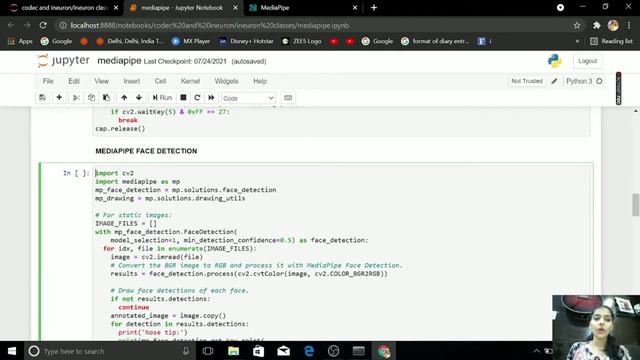Open the cell type Code dropdown
Screen dimensions: 640x360
point(248,98)
